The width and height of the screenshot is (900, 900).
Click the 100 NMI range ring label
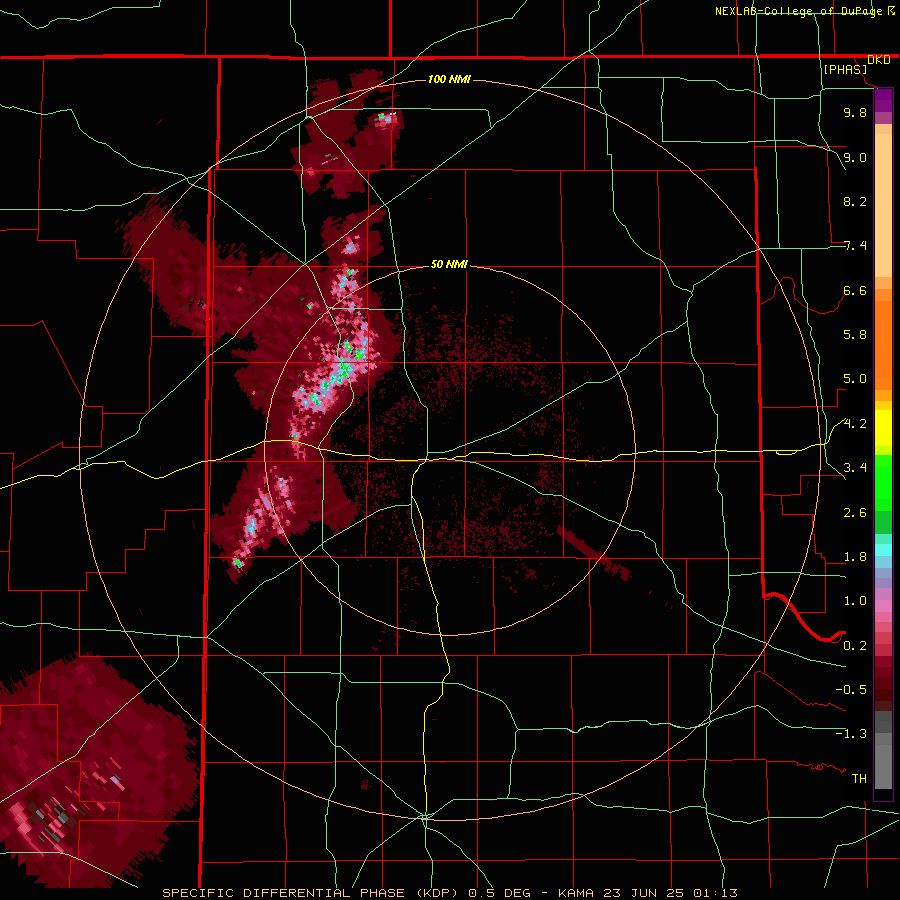click(449, 79)
